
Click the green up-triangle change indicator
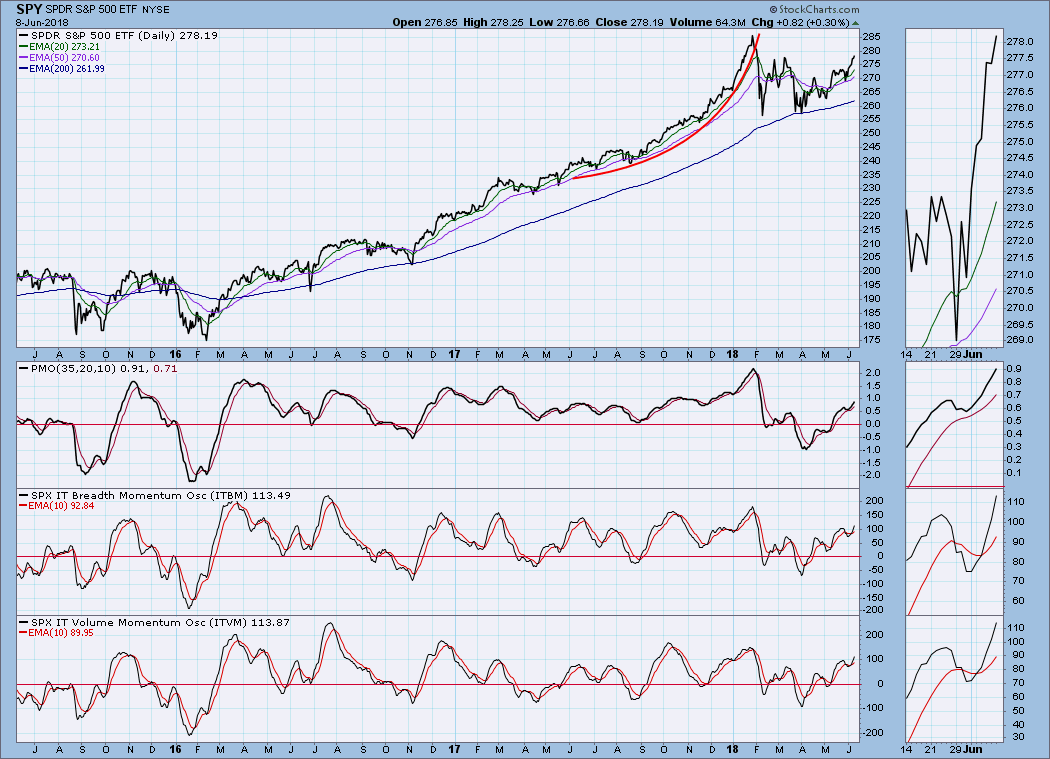(x=855, y=23)
